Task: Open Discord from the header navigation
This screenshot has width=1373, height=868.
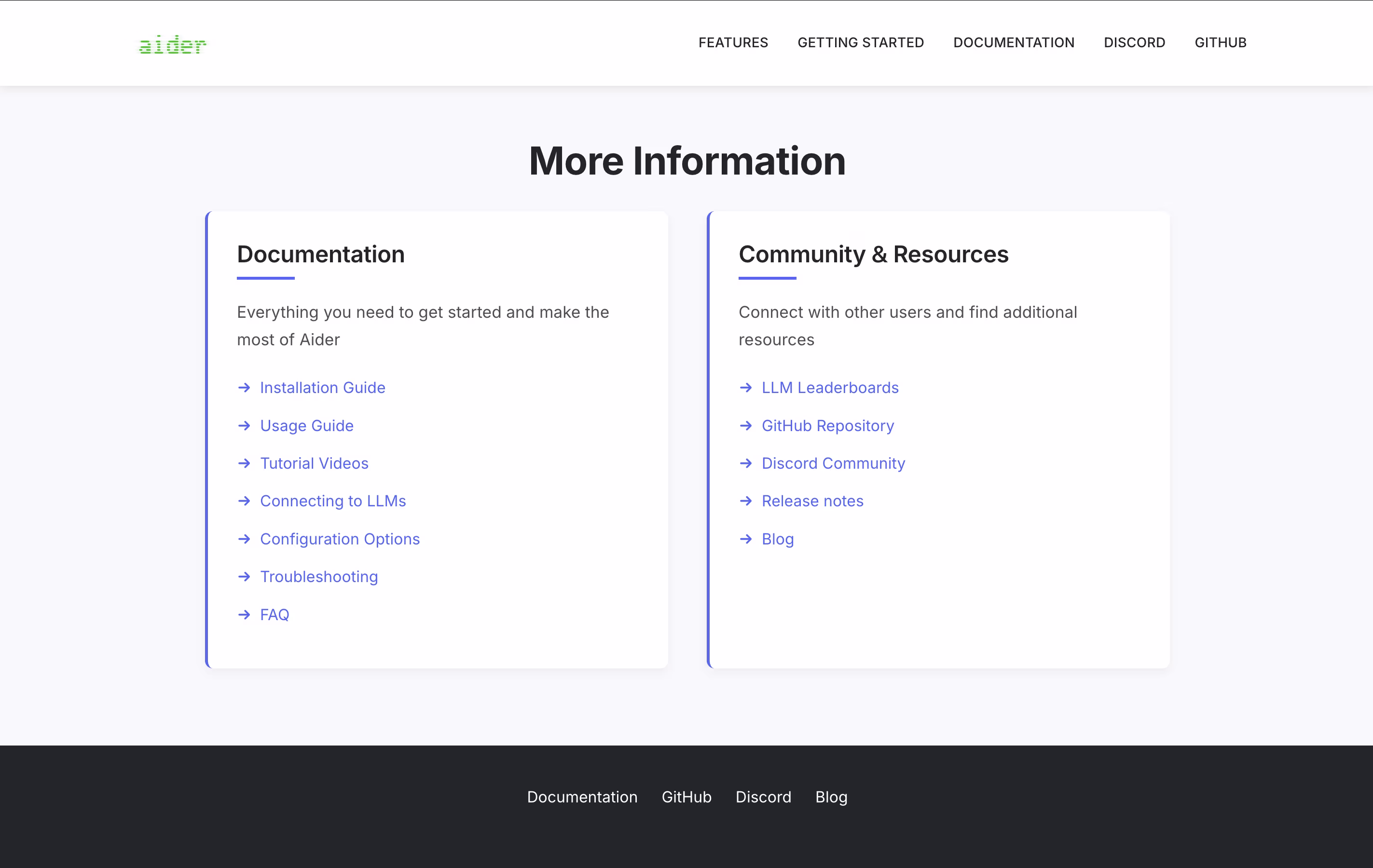Action: tap(1134, 43)
